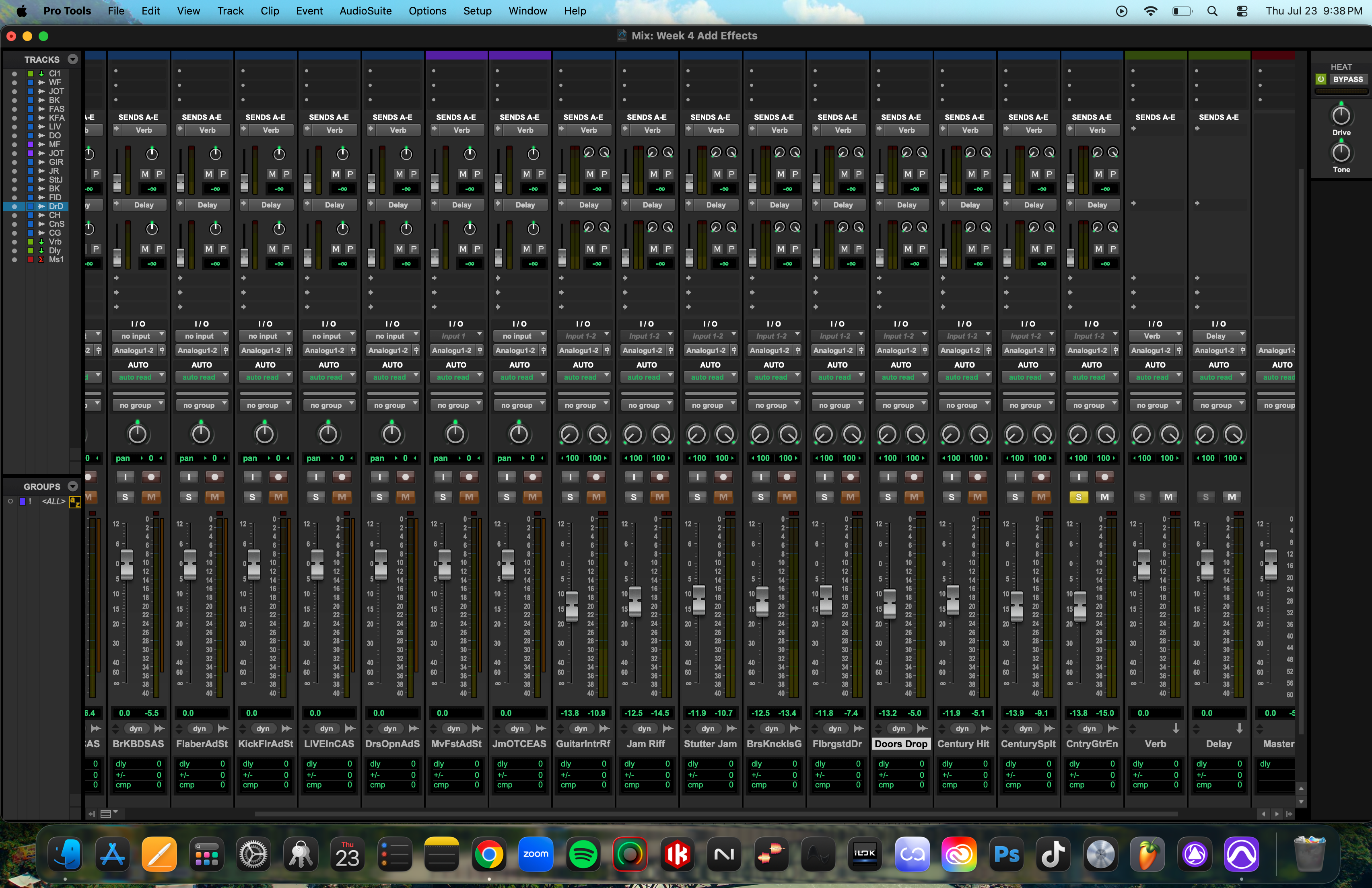
Task: Click output window icon on Delay track
Action: [1239, 729]
